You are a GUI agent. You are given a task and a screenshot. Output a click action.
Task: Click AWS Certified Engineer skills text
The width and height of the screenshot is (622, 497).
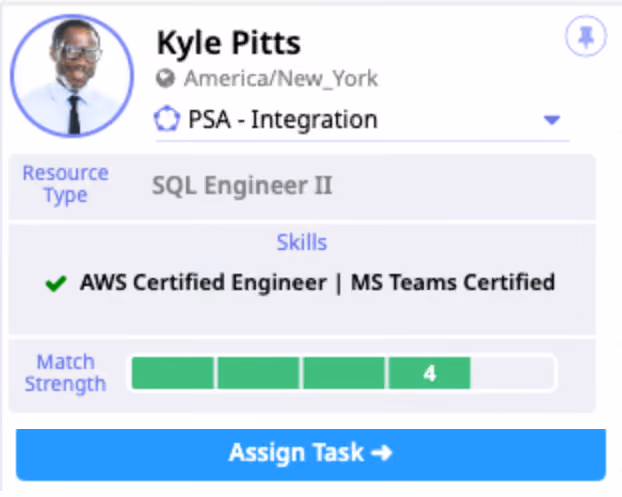203,283
